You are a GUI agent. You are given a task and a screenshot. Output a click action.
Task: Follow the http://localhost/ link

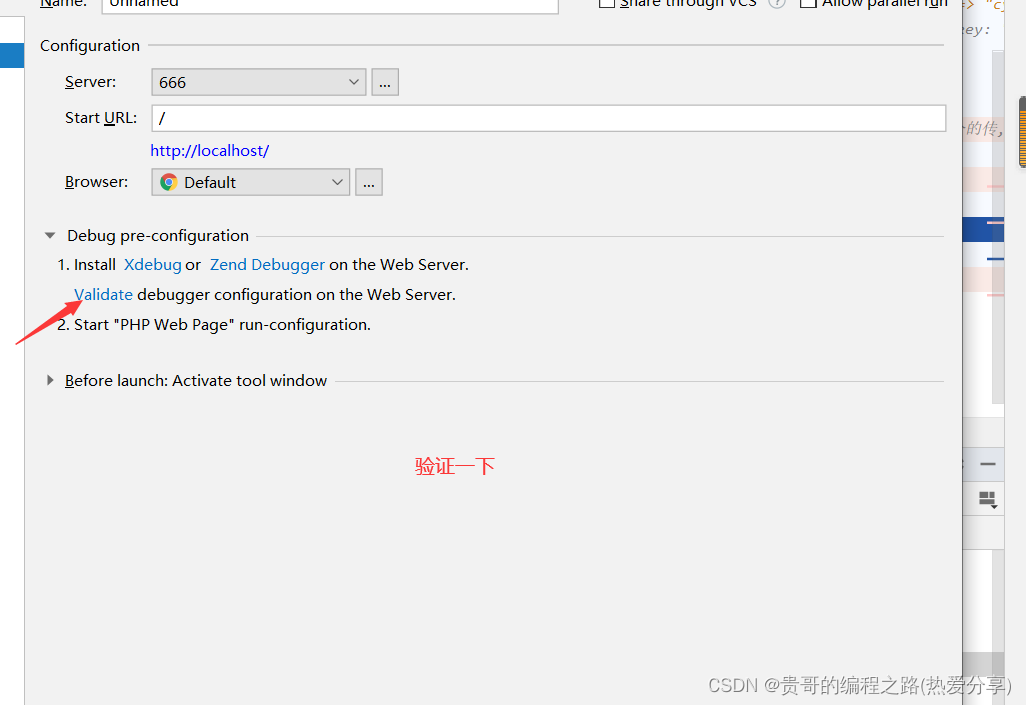click(x=209, y=151)
